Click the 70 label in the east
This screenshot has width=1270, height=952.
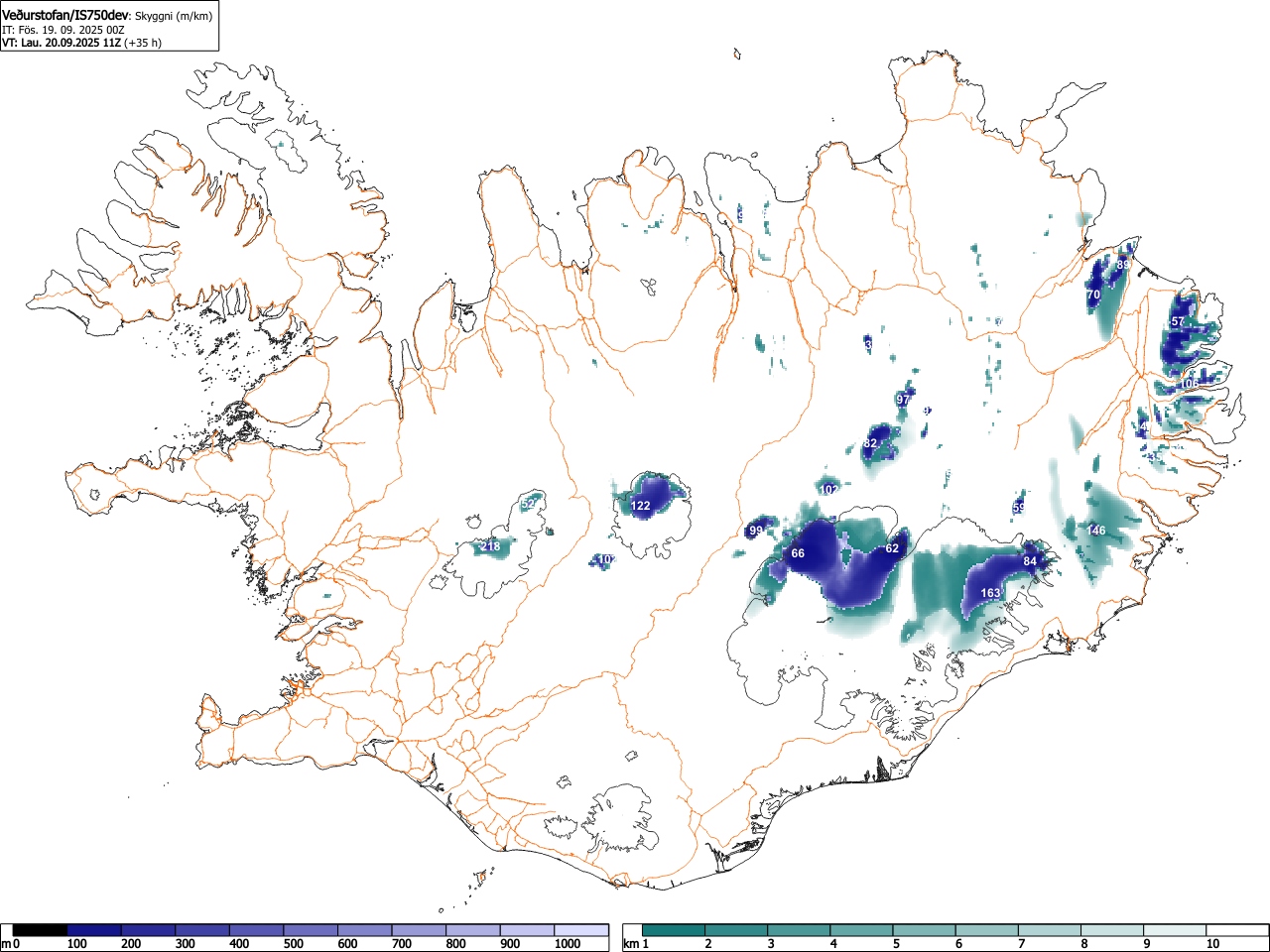click(1093, 296)
